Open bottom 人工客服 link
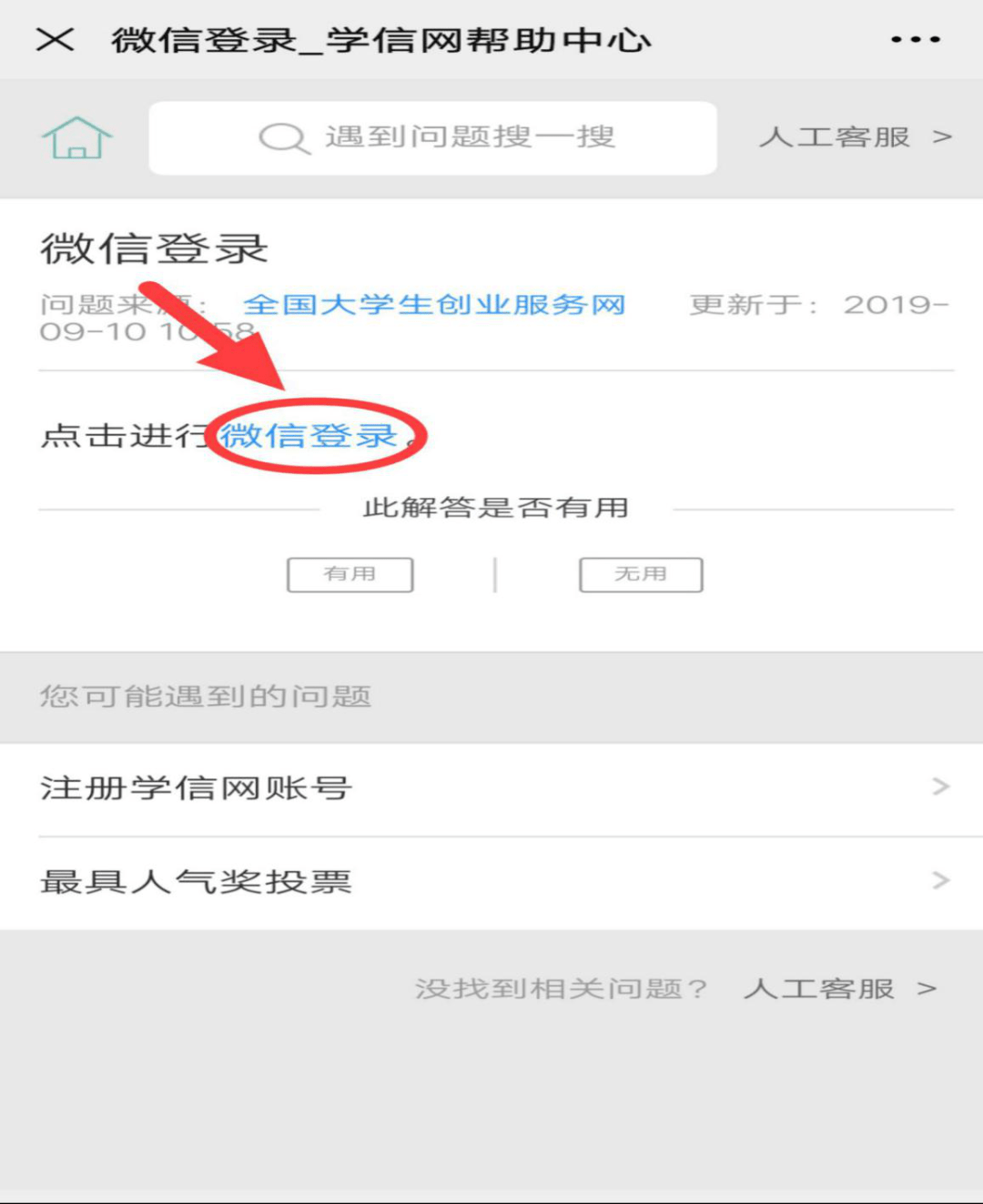983x1204 pixels. (819, 989)
